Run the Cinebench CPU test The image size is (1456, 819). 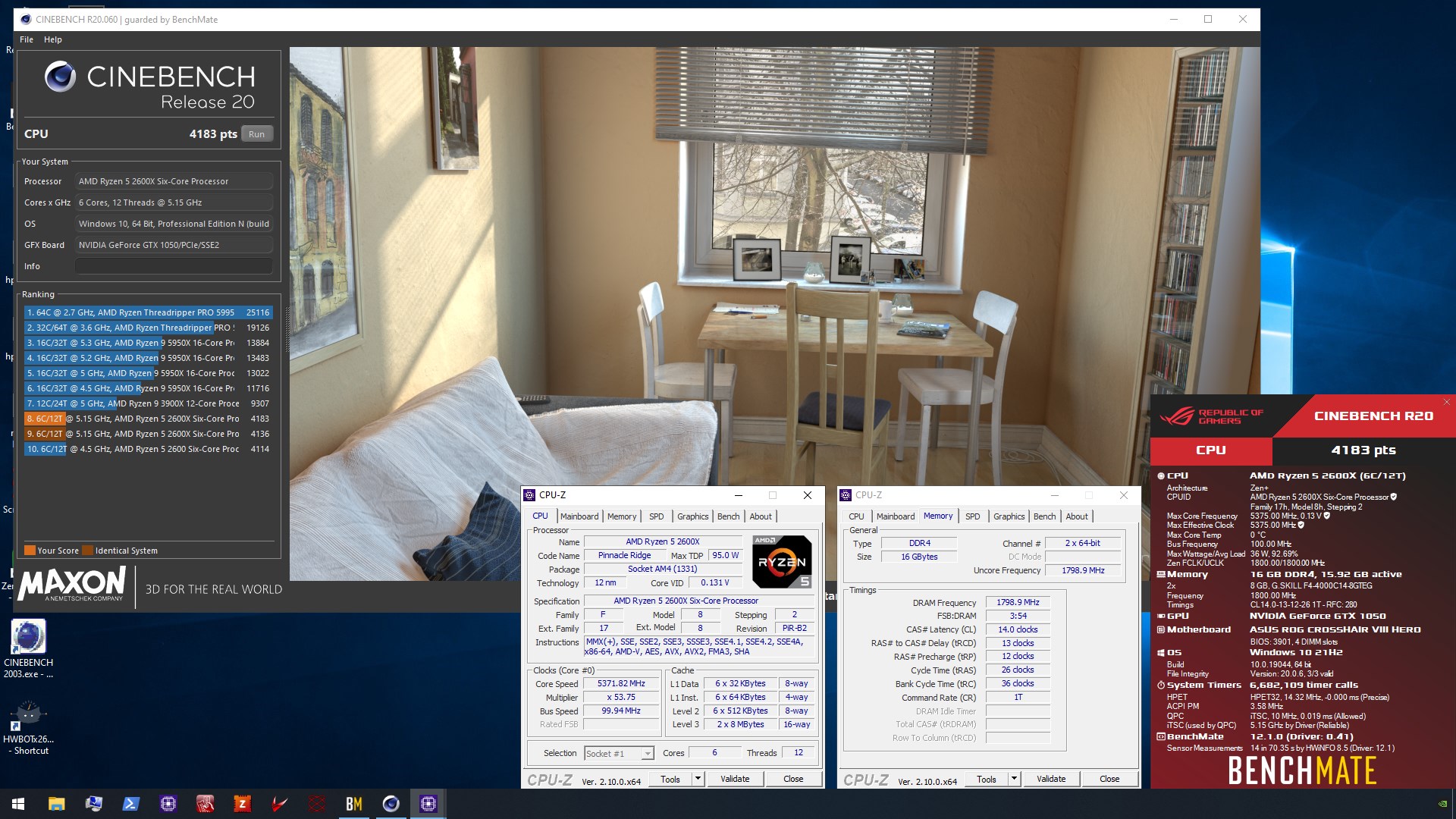click(x=257, y=134)
